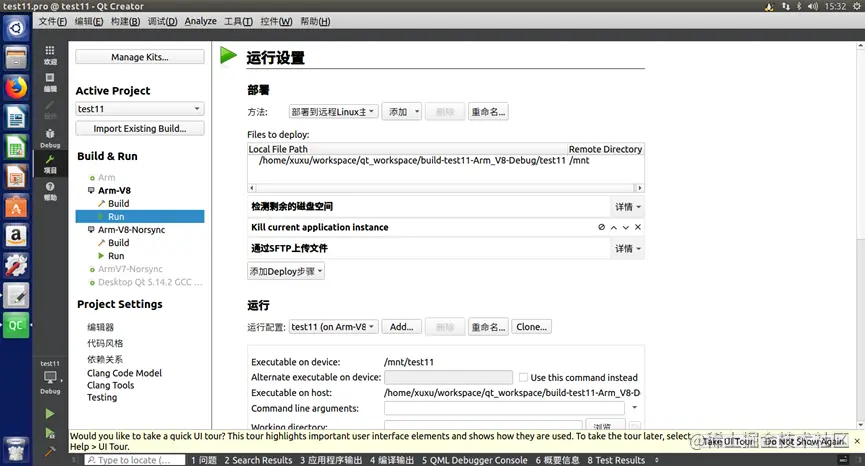
Task: Open the Help (帮助) mode
Action: [x=50, y=191]
